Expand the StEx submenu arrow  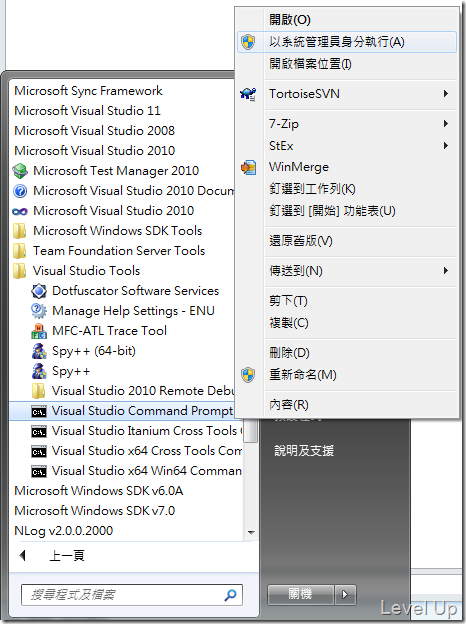(446, 146)
